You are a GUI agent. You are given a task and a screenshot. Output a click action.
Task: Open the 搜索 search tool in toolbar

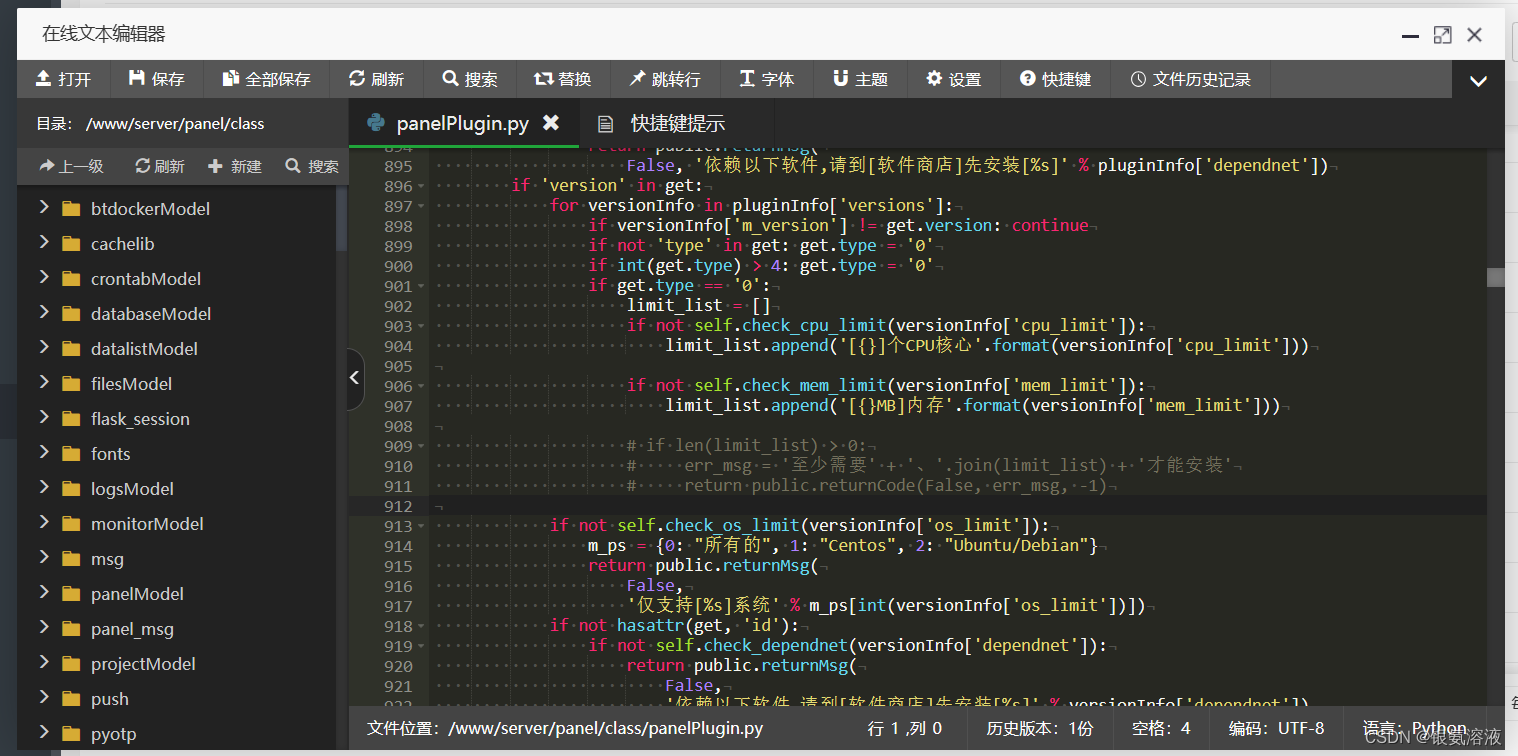point(470,79)
